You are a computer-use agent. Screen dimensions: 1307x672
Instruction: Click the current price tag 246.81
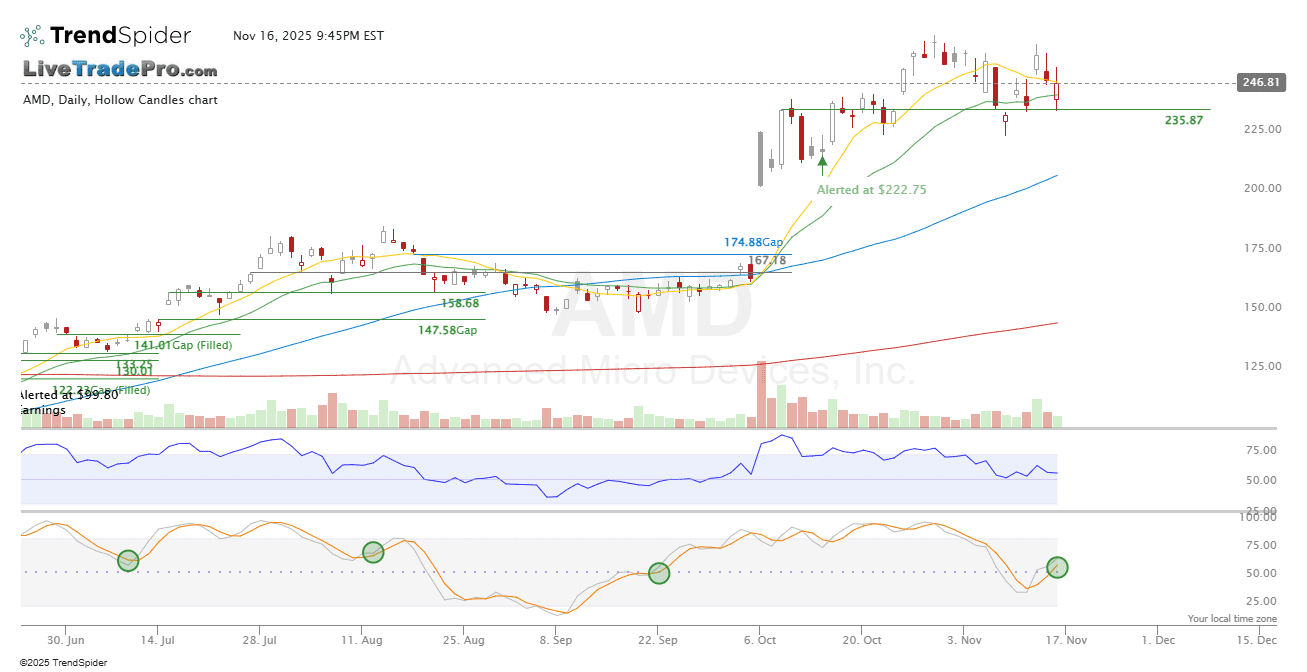(x=1259, y=82)
